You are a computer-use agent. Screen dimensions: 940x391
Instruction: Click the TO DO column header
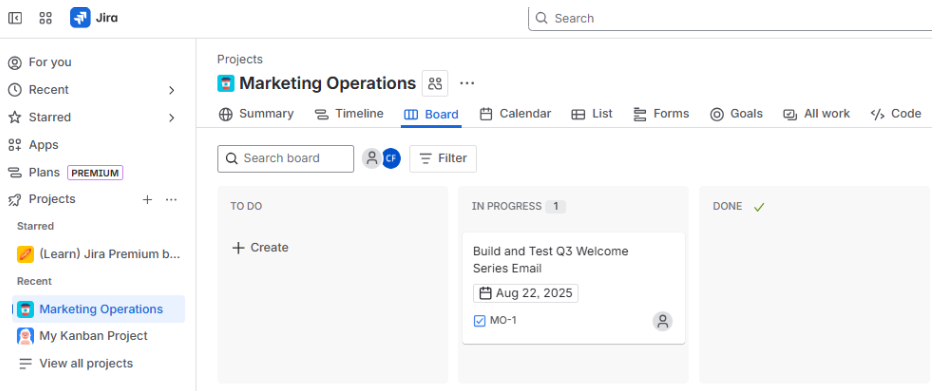(246, 206)
